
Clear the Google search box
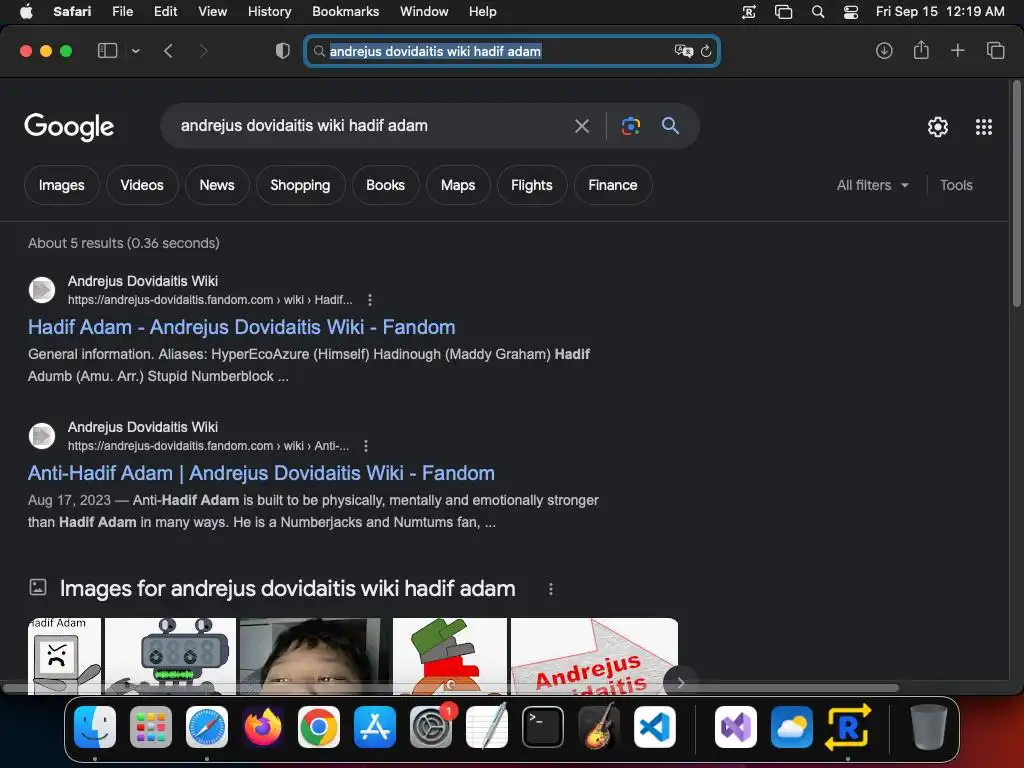pyautogui.click(x=582, y=126)
